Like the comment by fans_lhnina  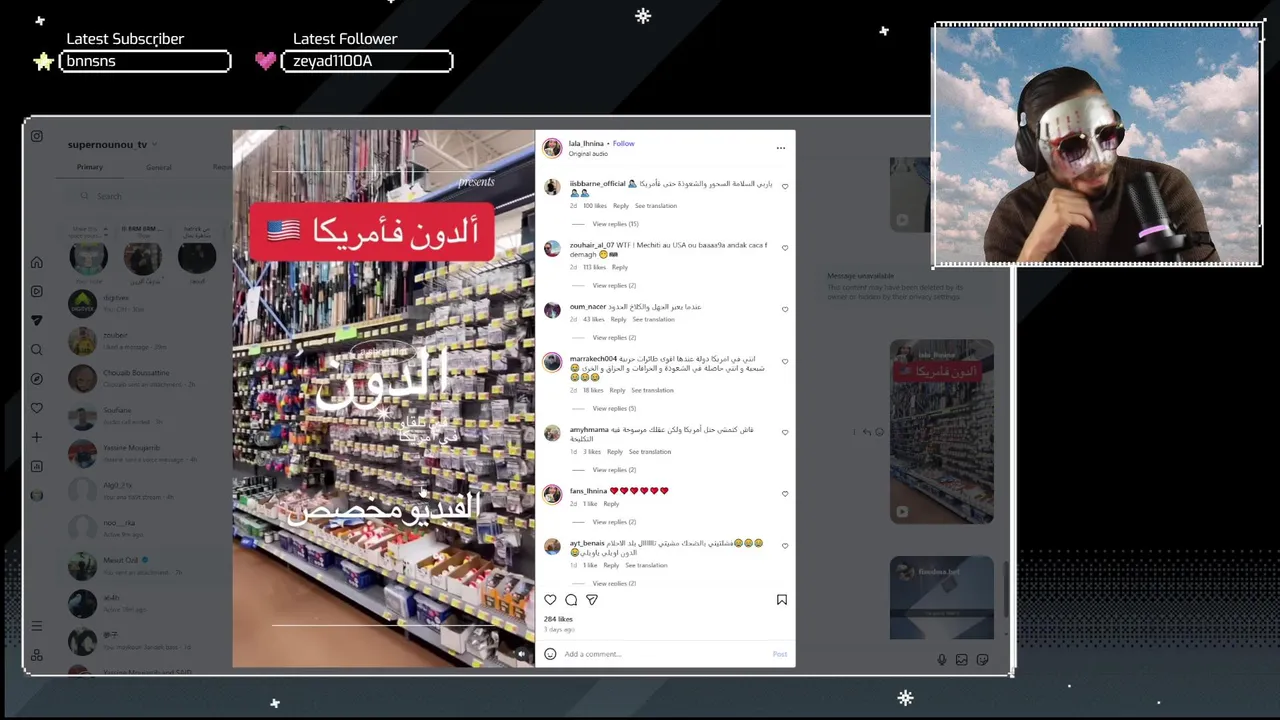click(785, 493)
